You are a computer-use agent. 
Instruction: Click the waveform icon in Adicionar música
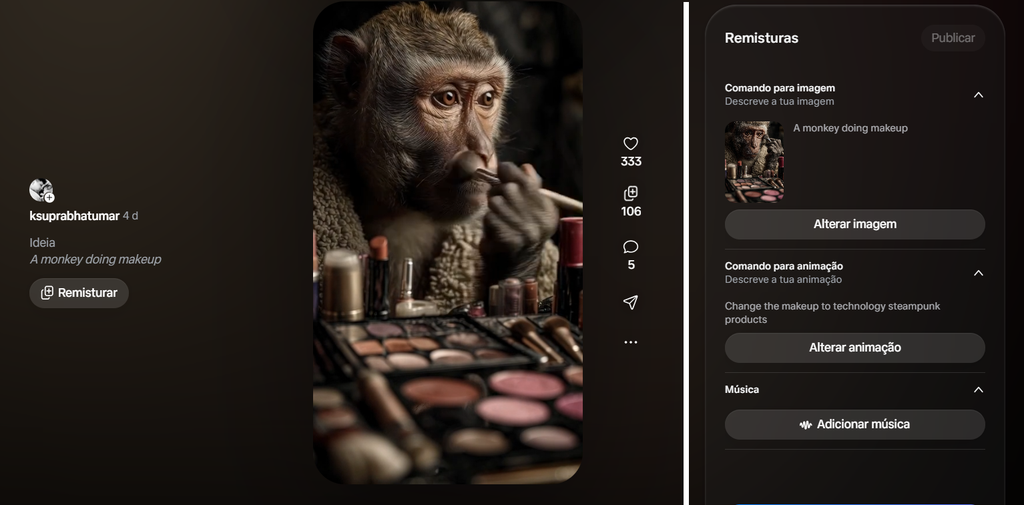pos(805,425)
